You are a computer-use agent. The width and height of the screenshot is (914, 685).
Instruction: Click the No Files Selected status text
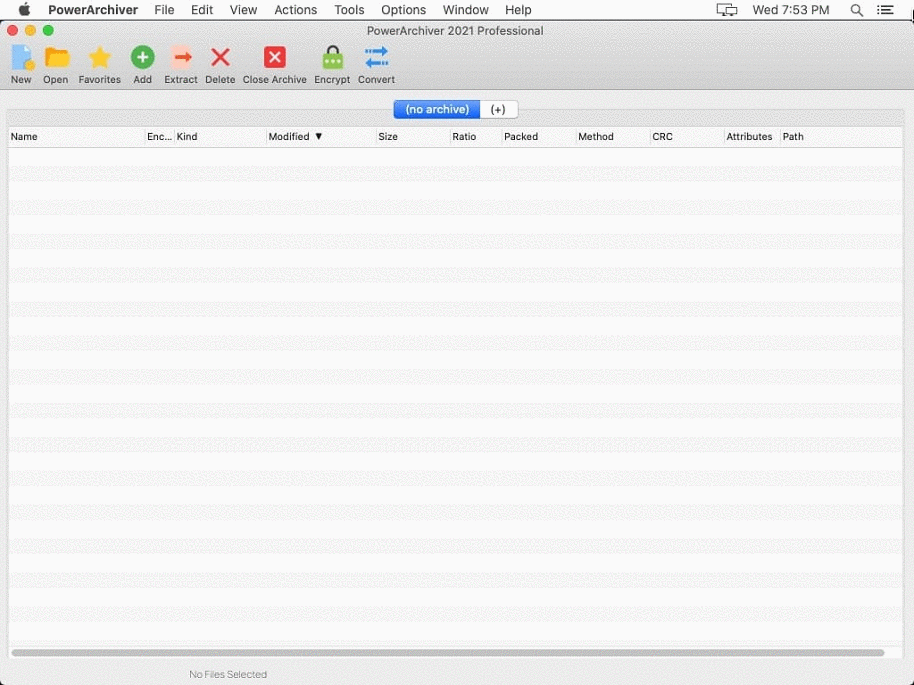(228, 674)
